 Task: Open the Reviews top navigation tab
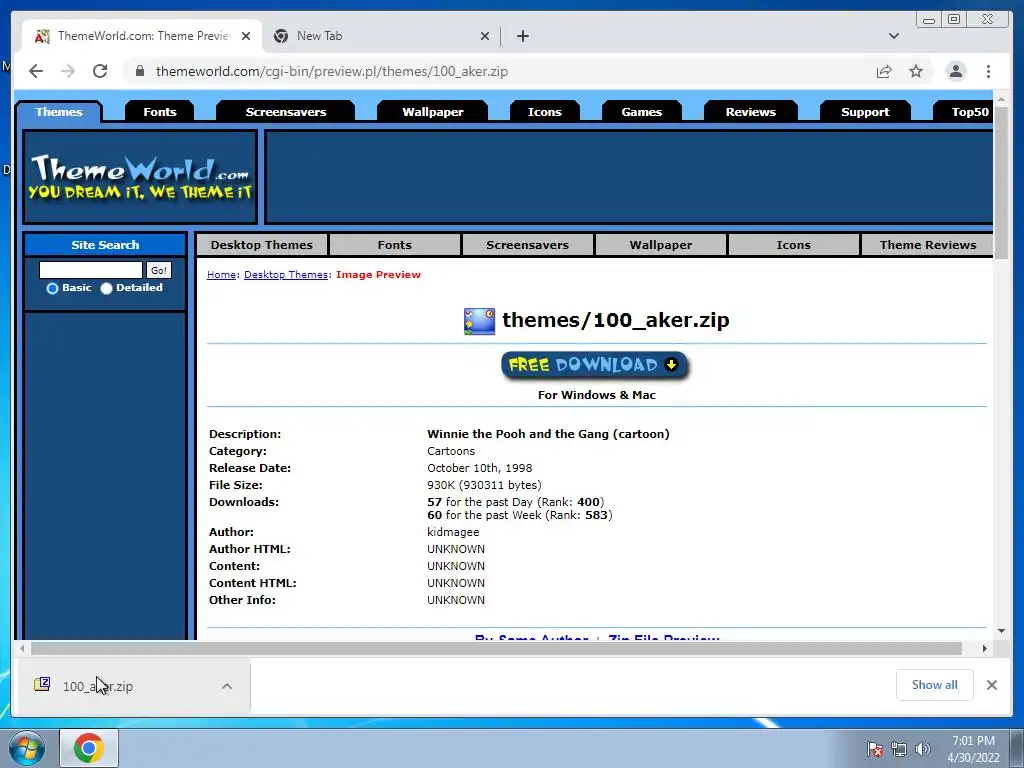coord(750,112)
